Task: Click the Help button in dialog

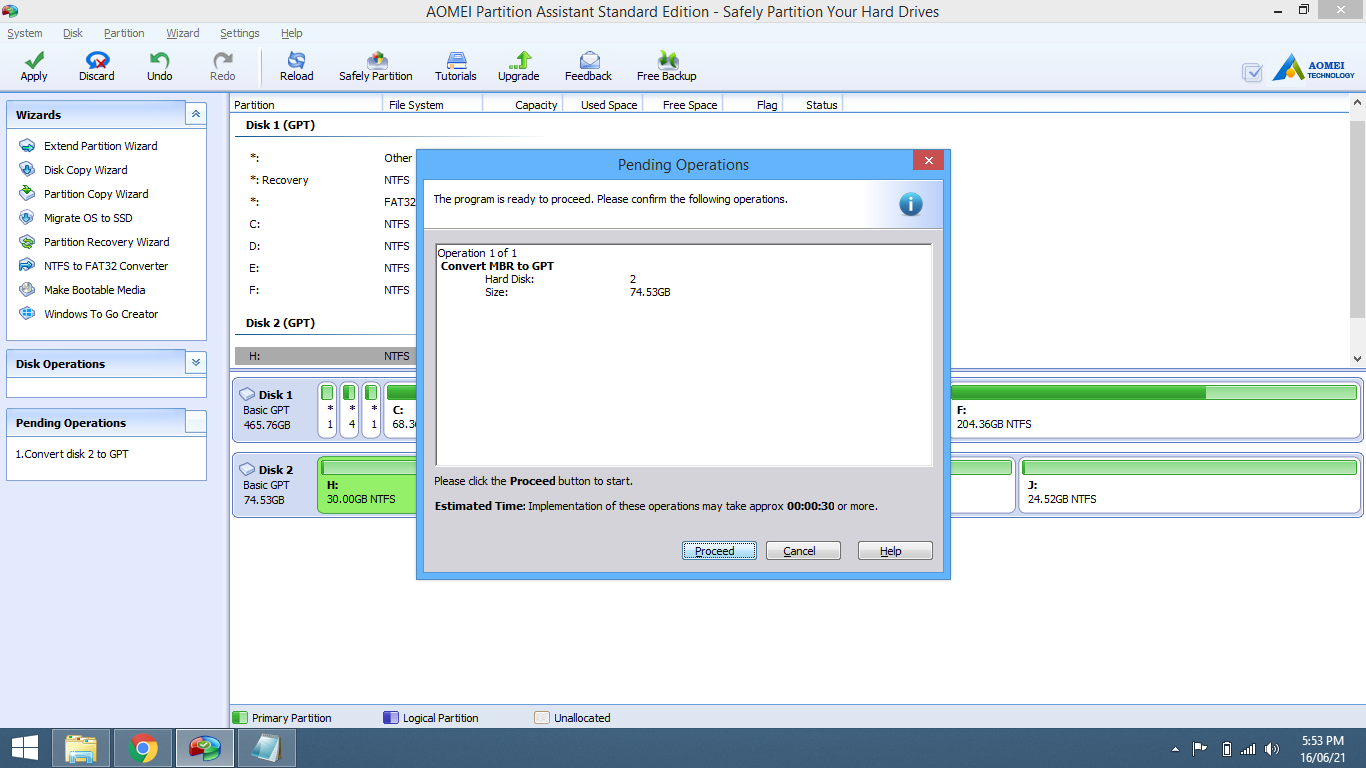Action: pyautogui.click(x=895, y=551)
